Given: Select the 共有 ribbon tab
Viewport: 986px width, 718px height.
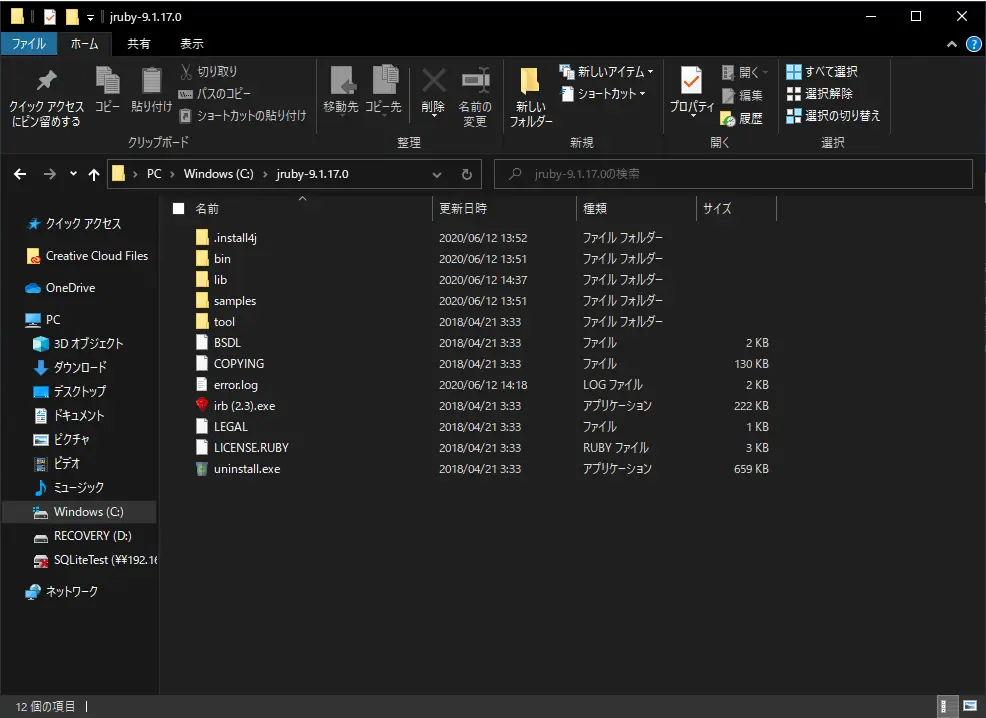Looking at the screenshot, I should point(138,43).
